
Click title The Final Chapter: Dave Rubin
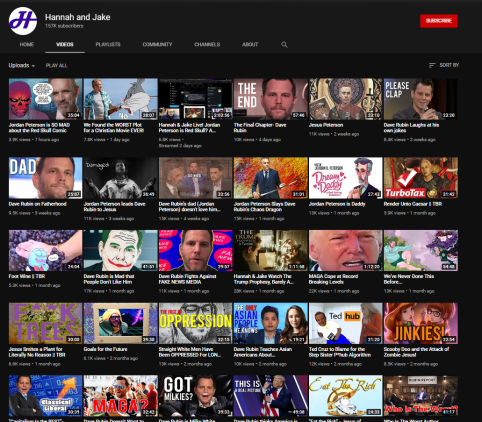click(x=260, y=128)
